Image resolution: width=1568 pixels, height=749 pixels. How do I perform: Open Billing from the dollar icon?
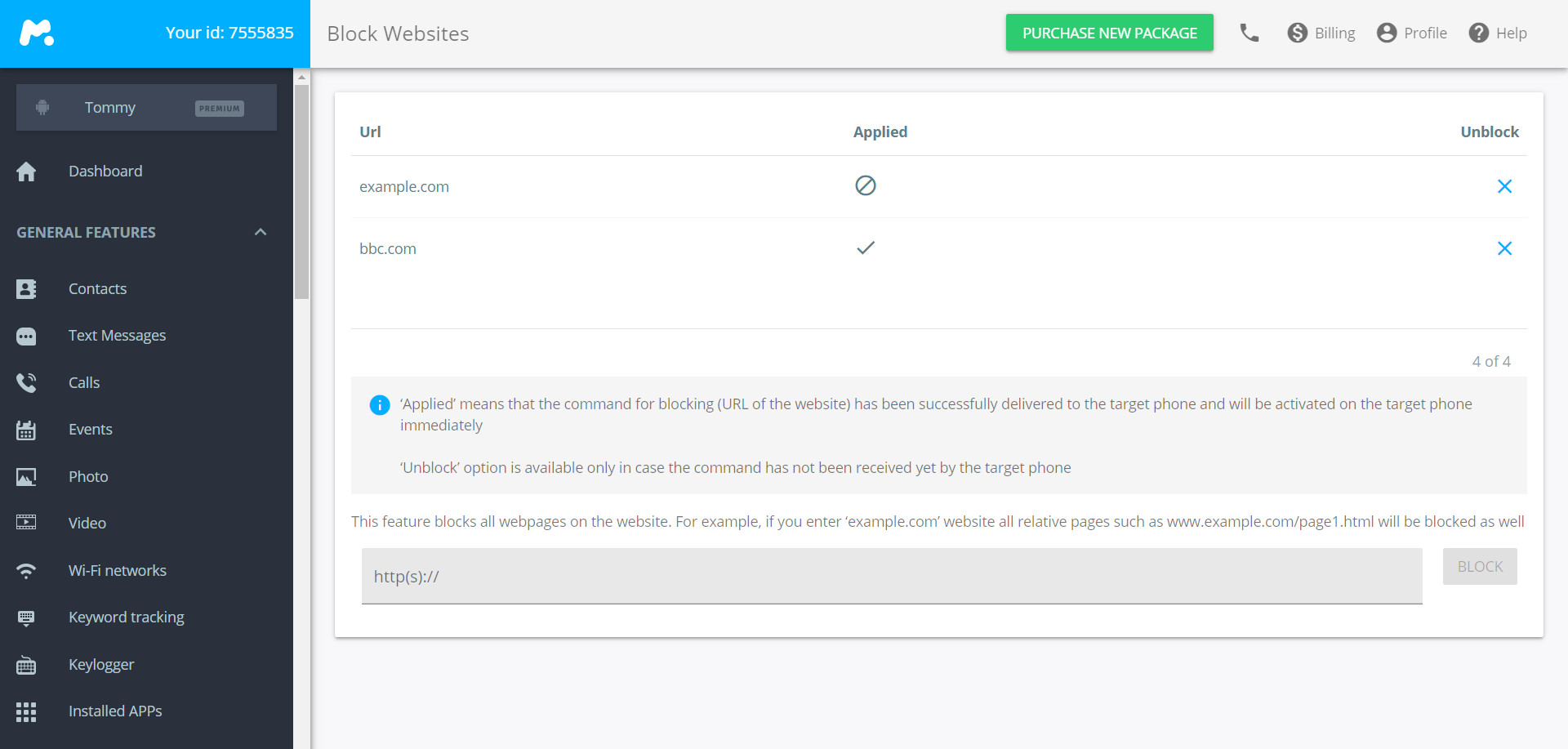pos(1297,33)
